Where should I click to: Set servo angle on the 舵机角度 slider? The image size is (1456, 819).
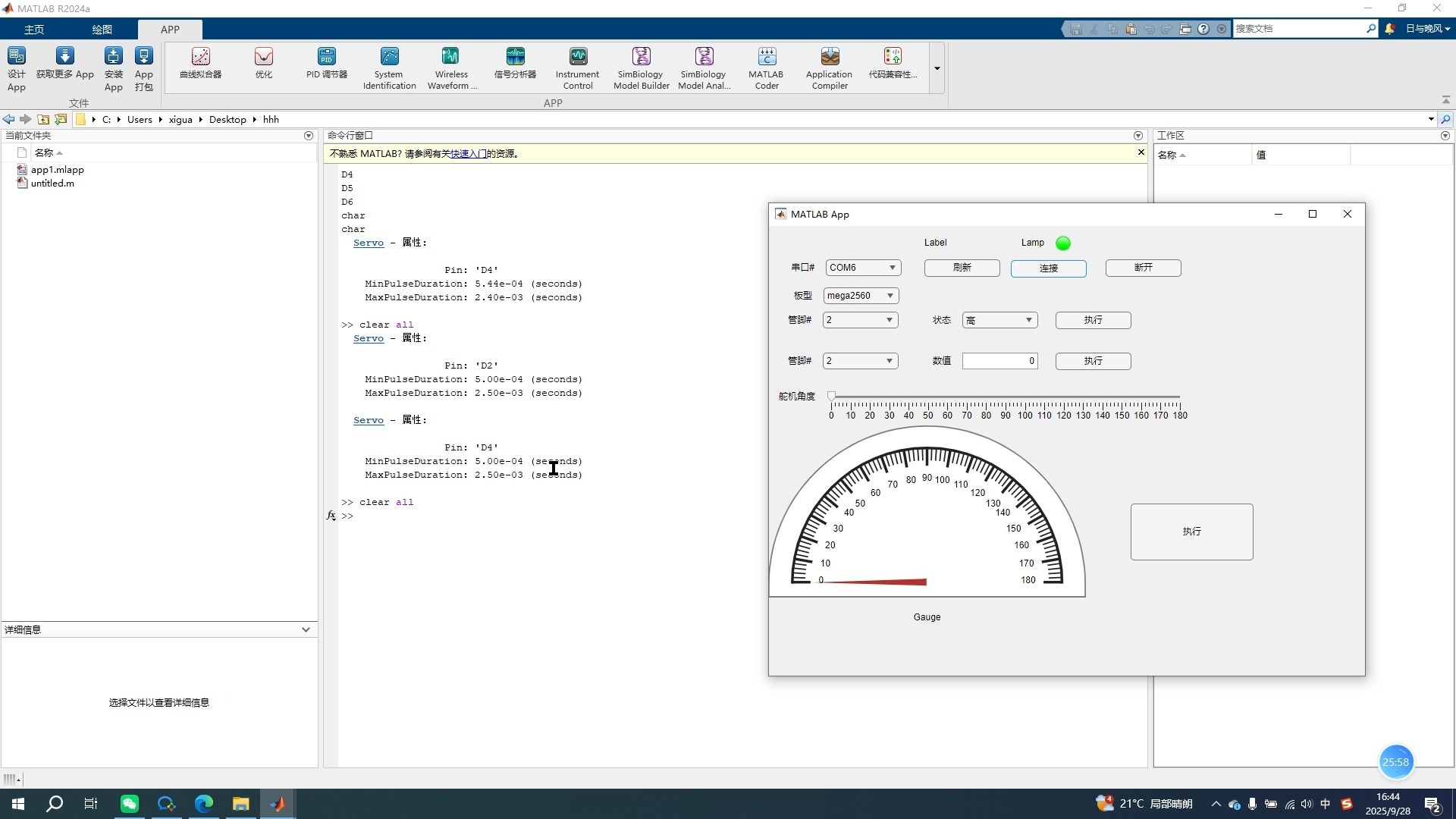833,397
